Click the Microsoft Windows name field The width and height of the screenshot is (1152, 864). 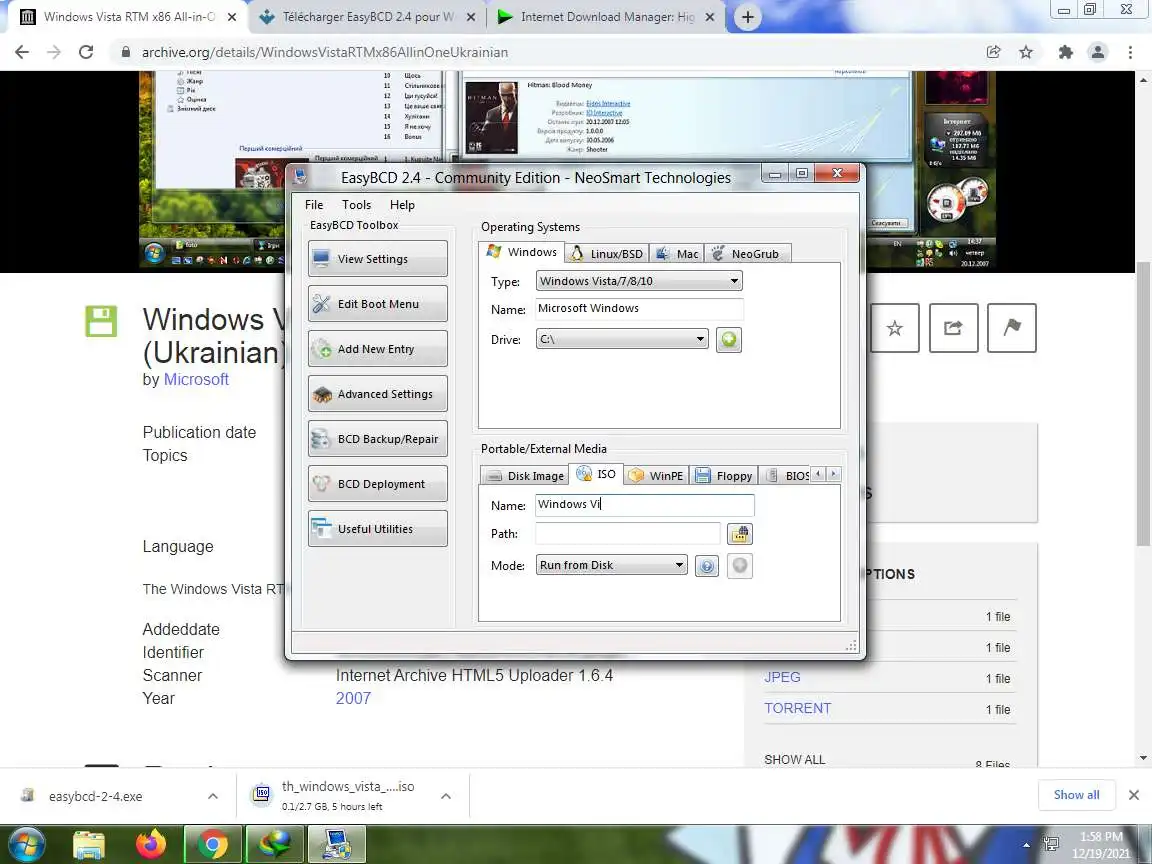tap(638, 309)
